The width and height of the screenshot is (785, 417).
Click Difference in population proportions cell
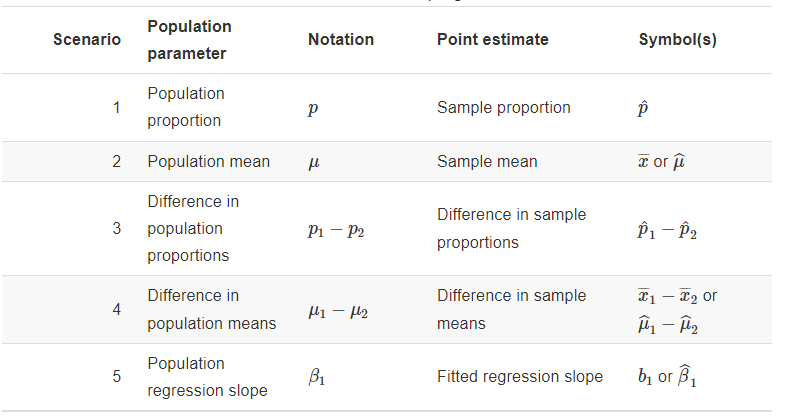(x=193, y=228)
